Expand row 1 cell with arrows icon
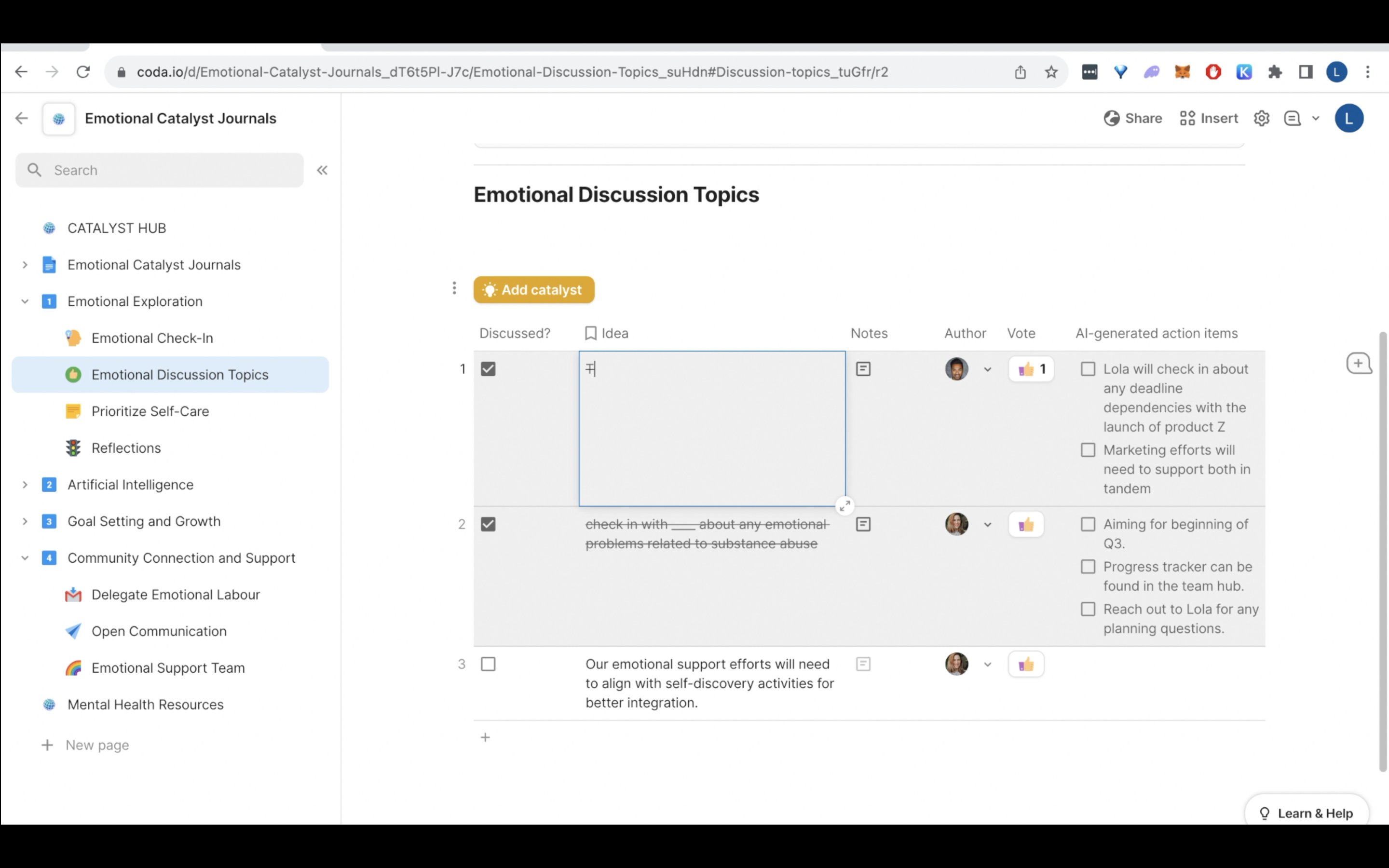The width and height of the screenshot is (1389, 868). coord(844,506)
